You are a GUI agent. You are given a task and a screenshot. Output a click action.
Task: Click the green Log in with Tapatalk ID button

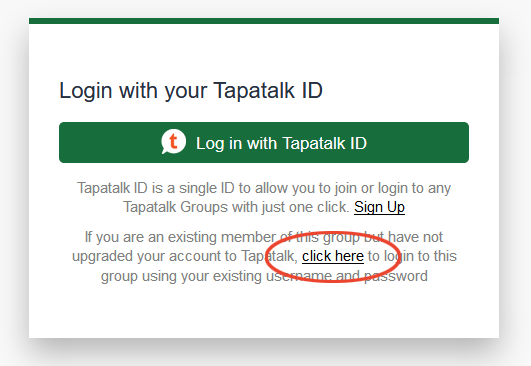tap(264, 143)
